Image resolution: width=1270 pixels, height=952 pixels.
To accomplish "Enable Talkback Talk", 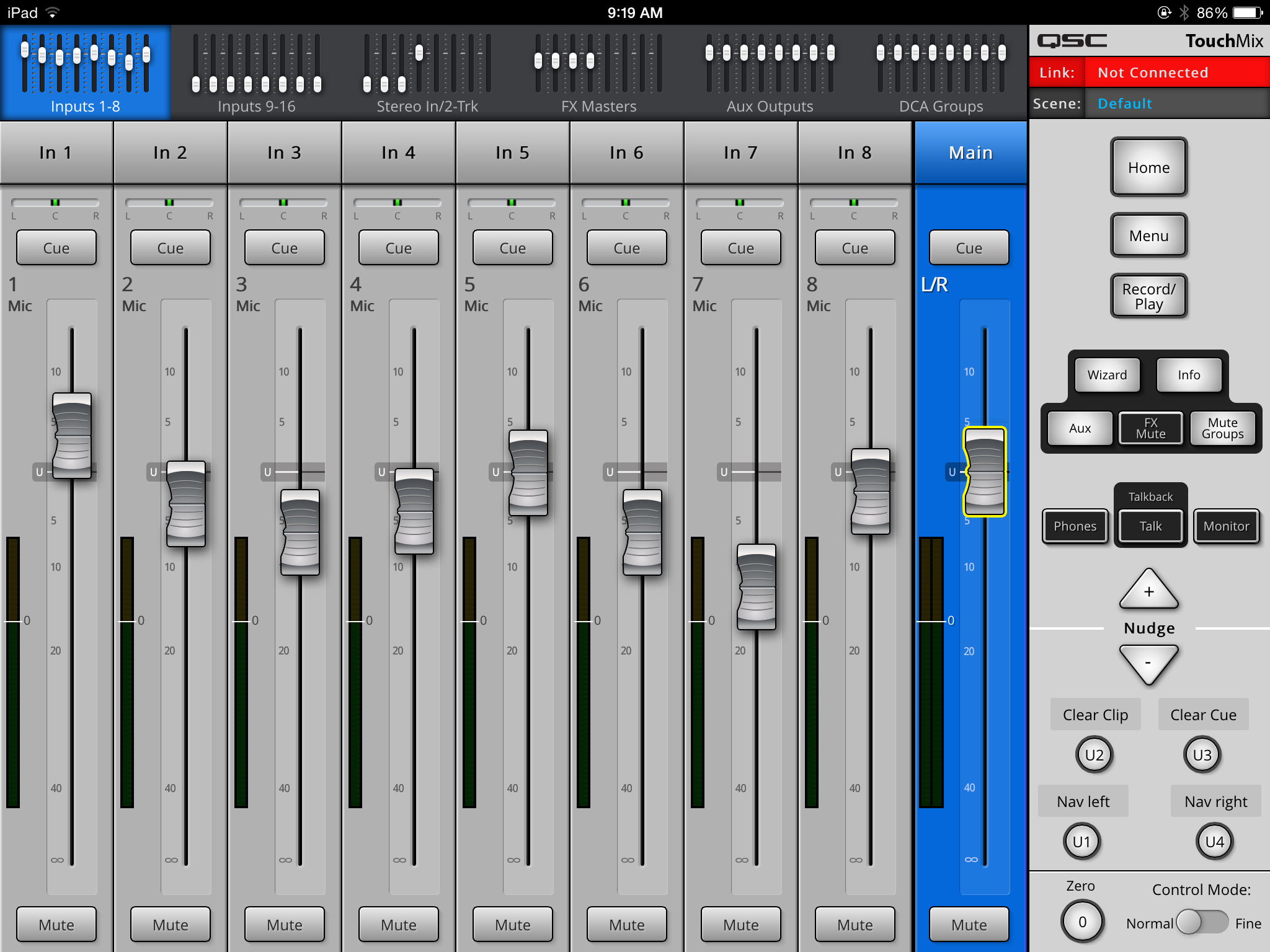I will tap(1150, 526).
